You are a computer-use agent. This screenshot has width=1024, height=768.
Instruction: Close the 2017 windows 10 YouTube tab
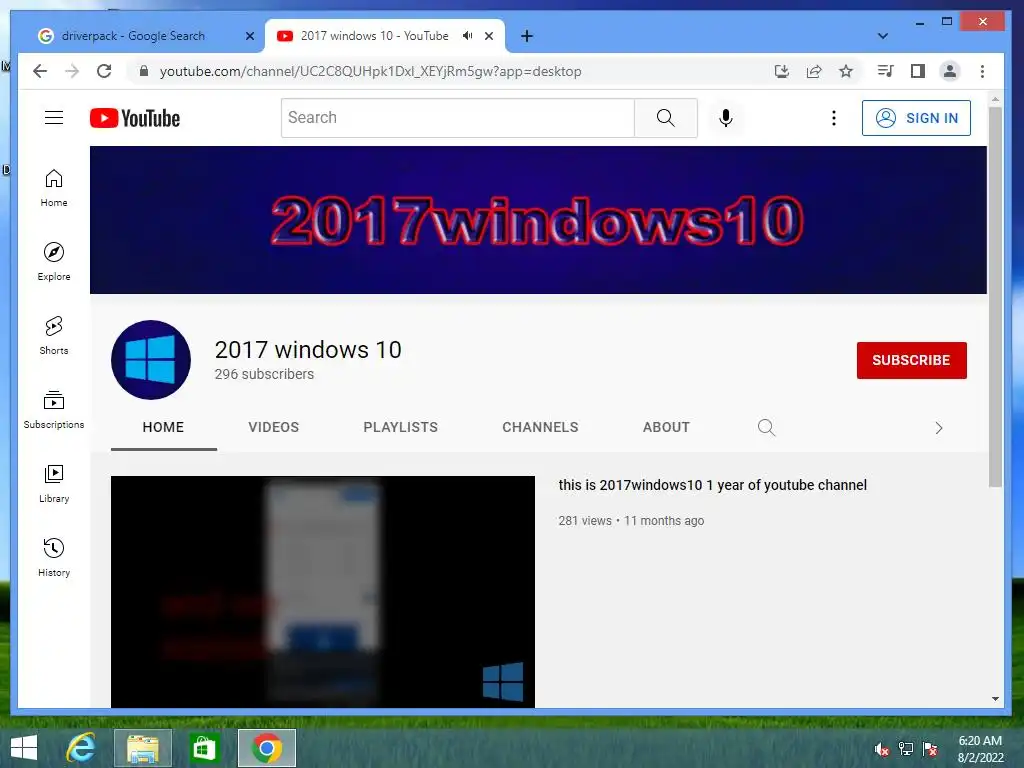click(x=488, y=36)
